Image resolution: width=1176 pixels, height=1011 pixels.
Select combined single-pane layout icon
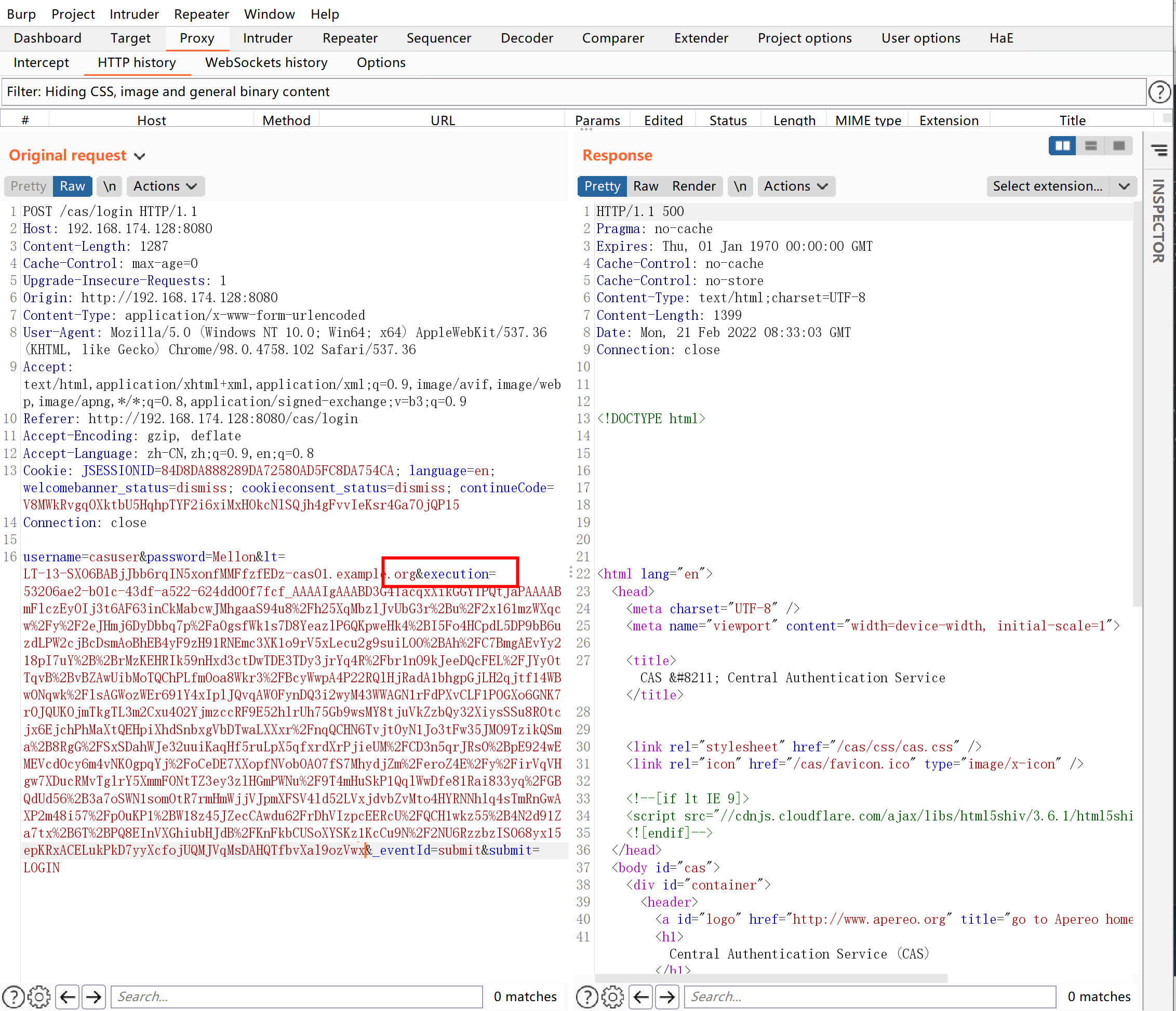[x=1119, y=146]
